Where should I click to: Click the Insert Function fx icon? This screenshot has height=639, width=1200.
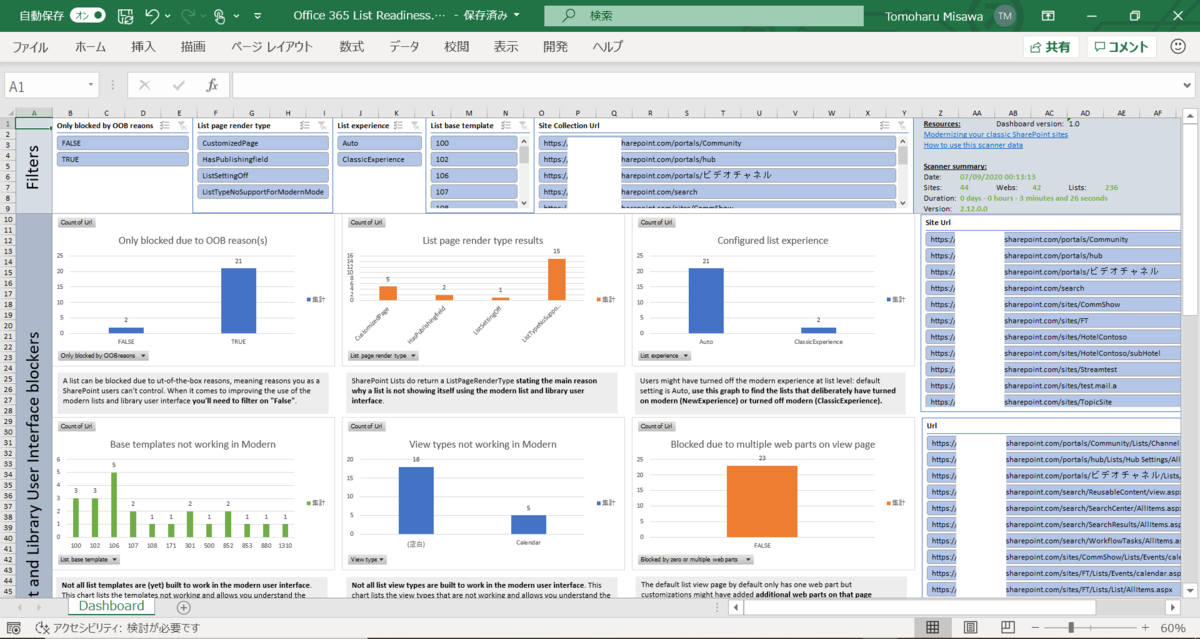pyautogui.click(x=212, y=86)
